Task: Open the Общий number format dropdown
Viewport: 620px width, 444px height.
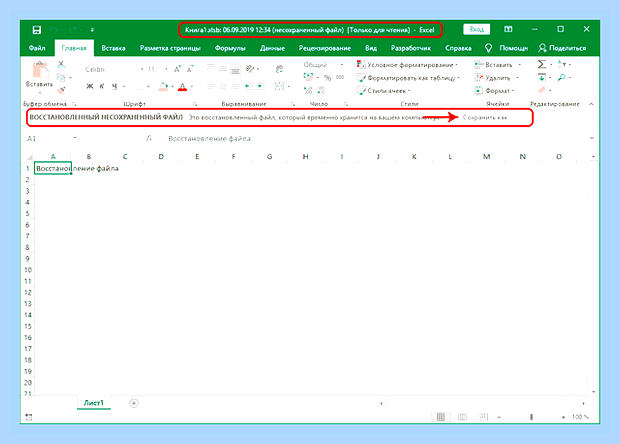Action: pyautogui.click(x=323, y=64)
